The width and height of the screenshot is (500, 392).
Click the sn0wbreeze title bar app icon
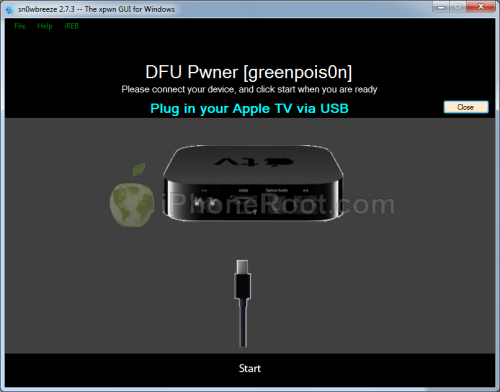click(10, 9)
